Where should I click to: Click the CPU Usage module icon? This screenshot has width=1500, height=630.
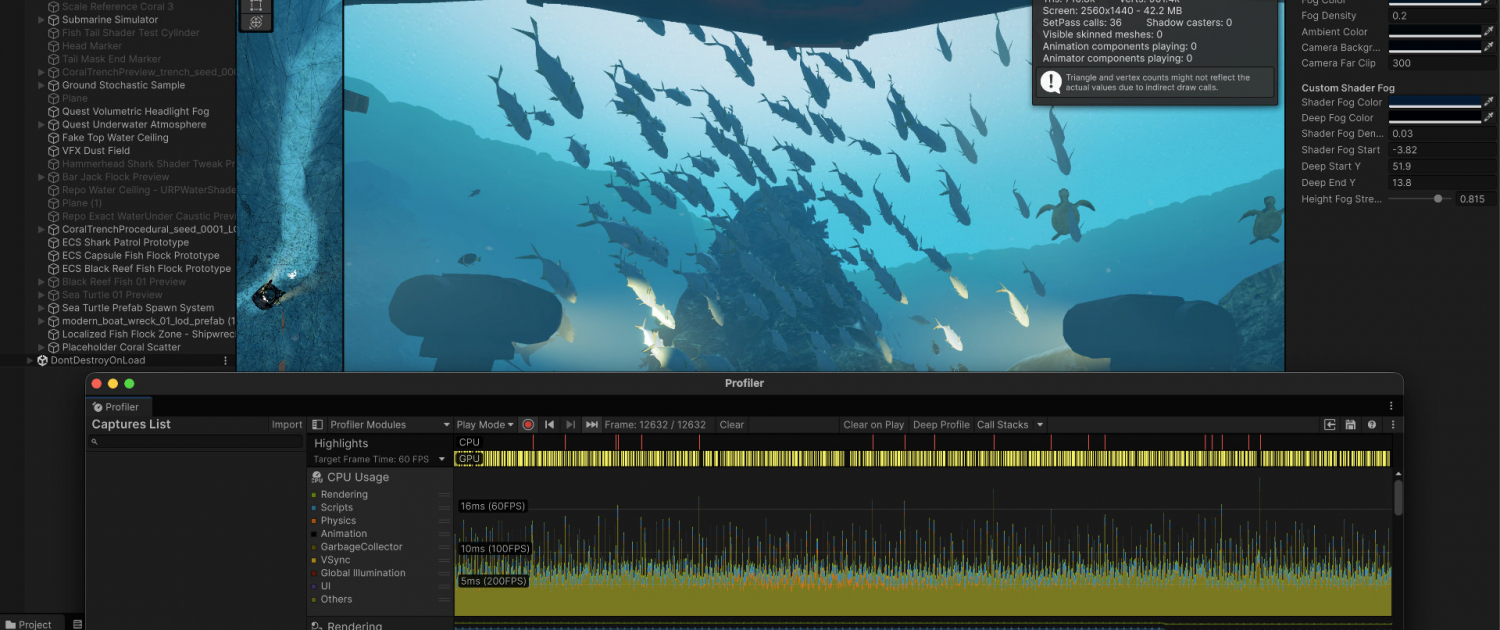point(317,477)
